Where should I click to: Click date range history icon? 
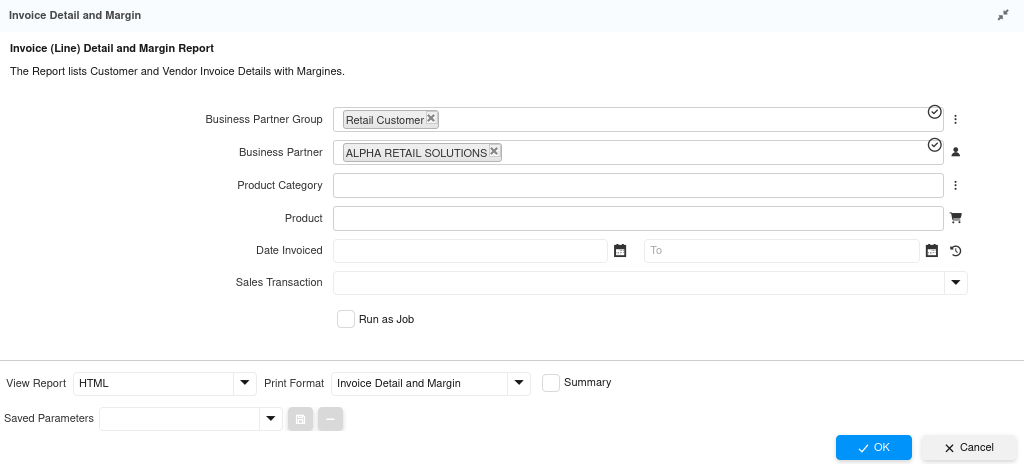(x=955, y=251)
